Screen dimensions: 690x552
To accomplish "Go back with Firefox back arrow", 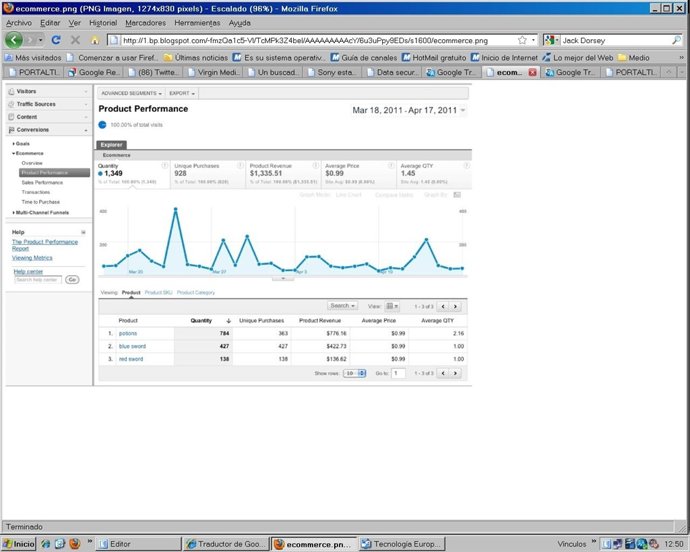I will [13, 40].
